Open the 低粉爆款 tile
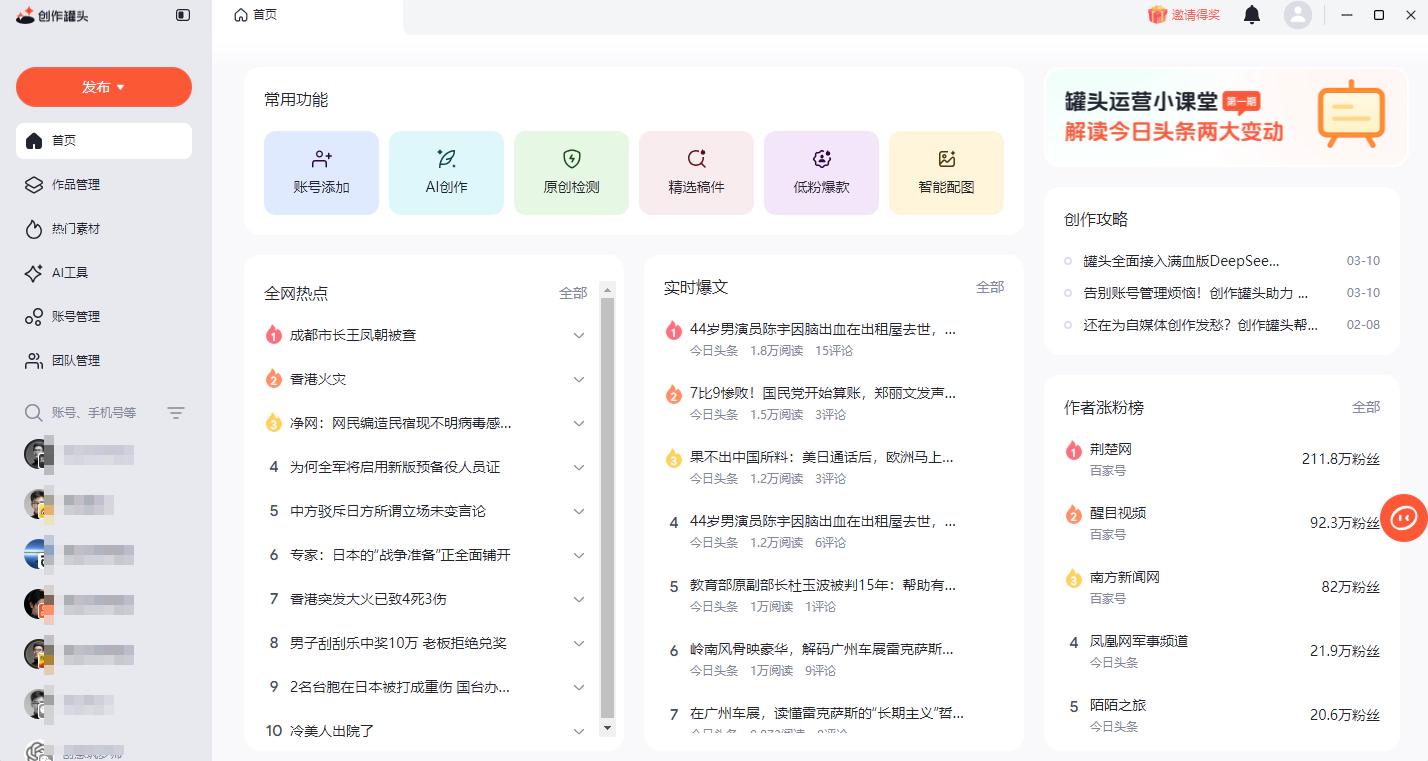Image resolution: width=1428 pixels, height=761 pixels. point(821,172)
